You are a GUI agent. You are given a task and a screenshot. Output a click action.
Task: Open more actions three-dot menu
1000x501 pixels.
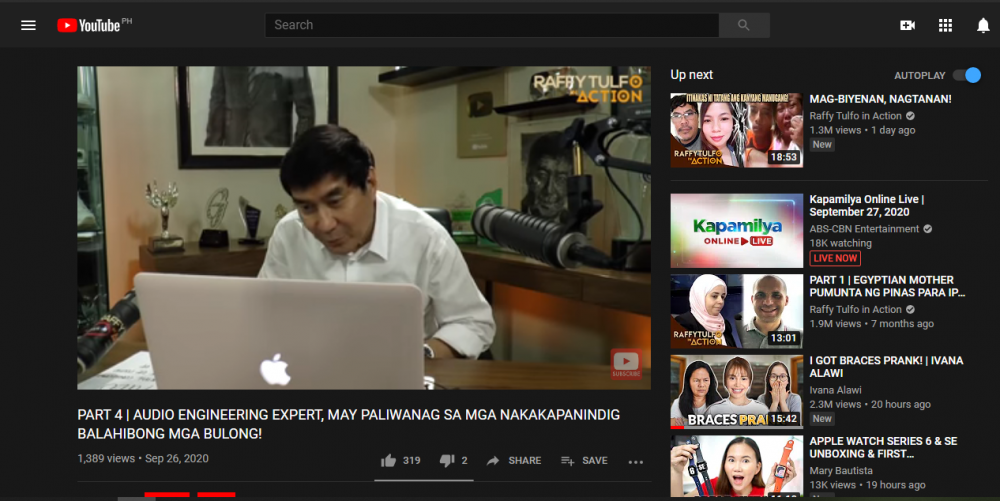click(636, 461)
